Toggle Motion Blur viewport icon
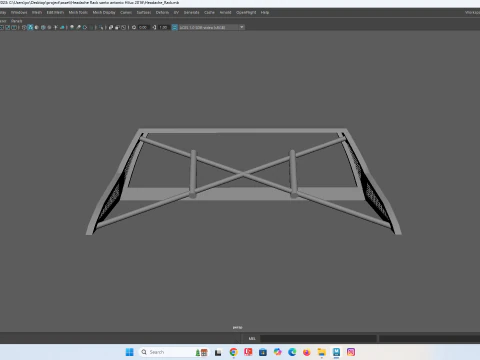This screenshot has height=360, width=480. click(78, 27)
